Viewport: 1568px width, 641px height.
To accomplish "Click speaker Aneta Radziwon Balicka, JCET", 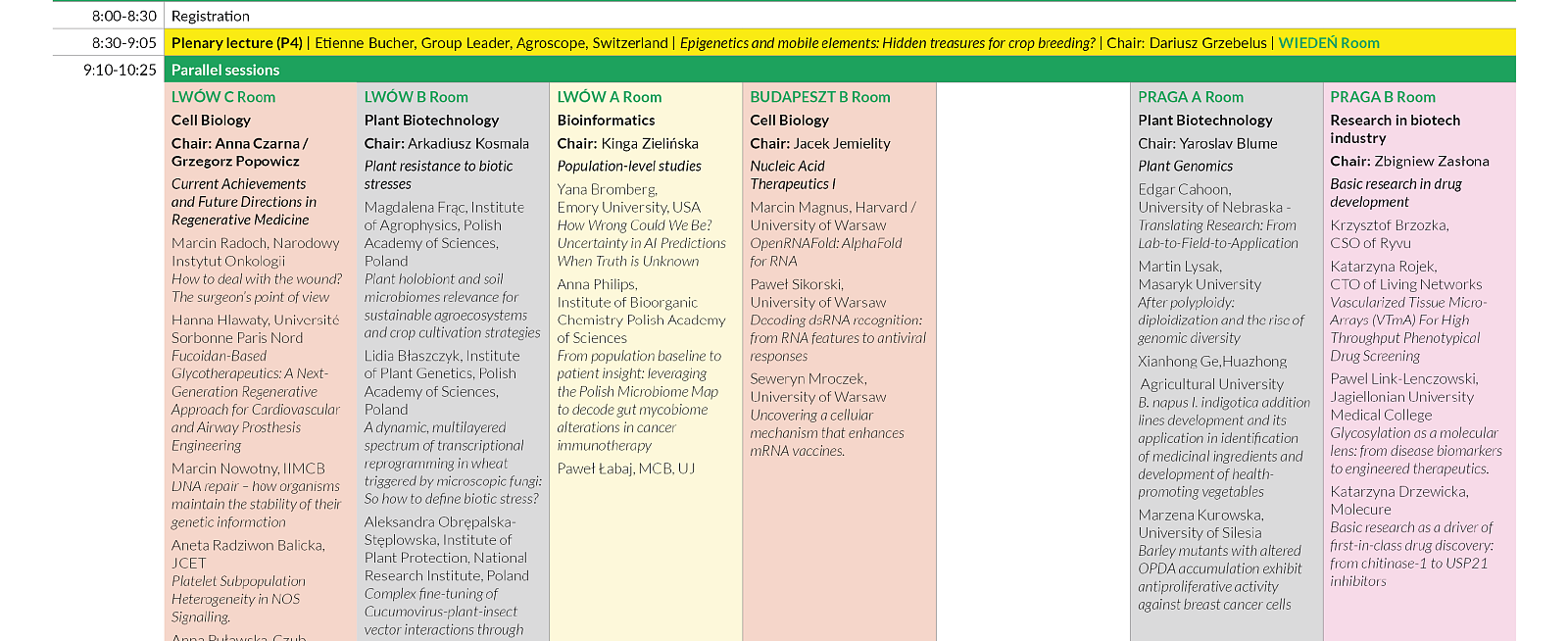I will (248, 554).
